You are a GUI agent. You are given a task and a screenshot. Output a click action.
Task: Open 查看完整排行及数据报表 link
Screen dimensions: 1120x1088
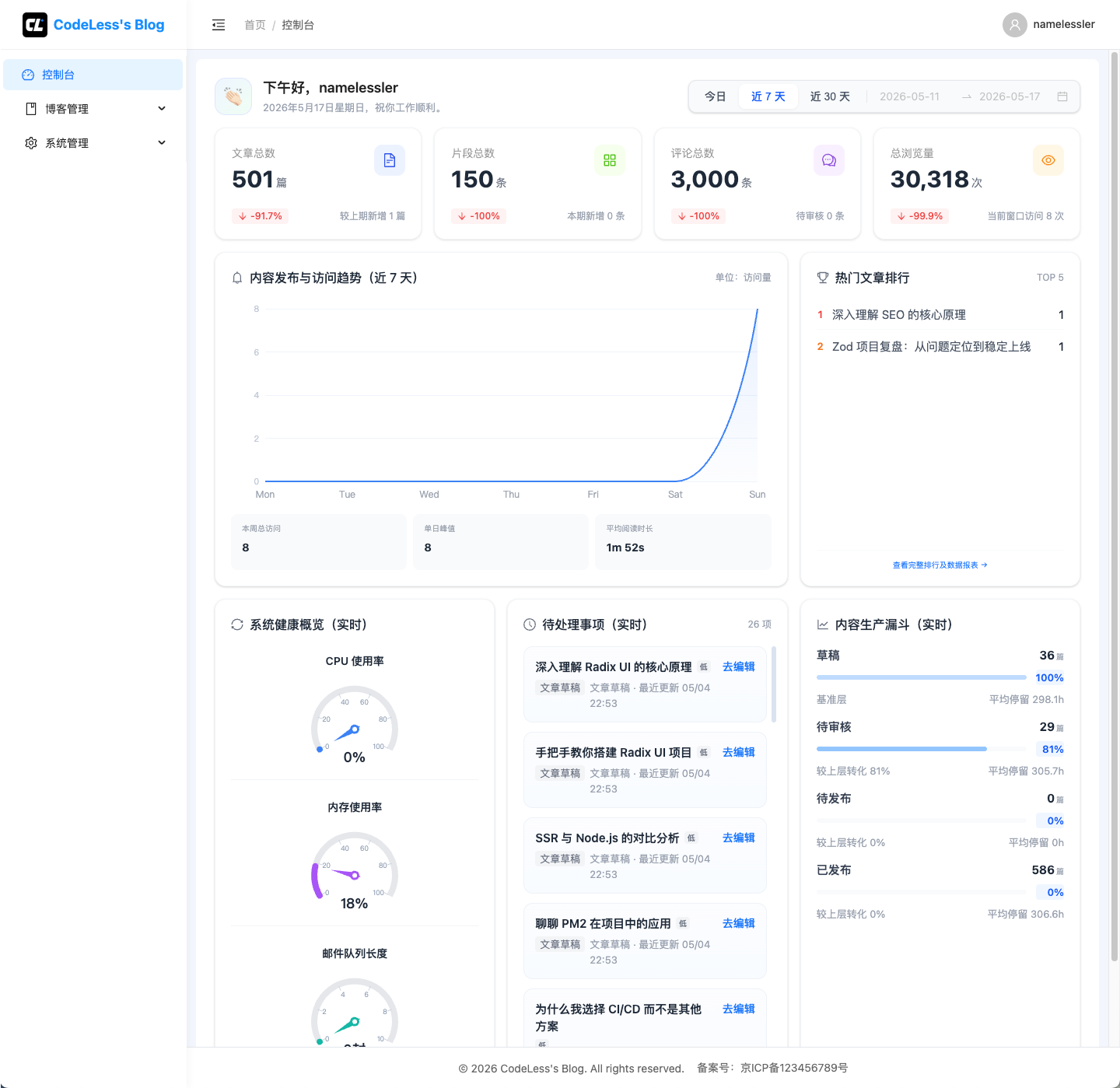coord(940,565)
